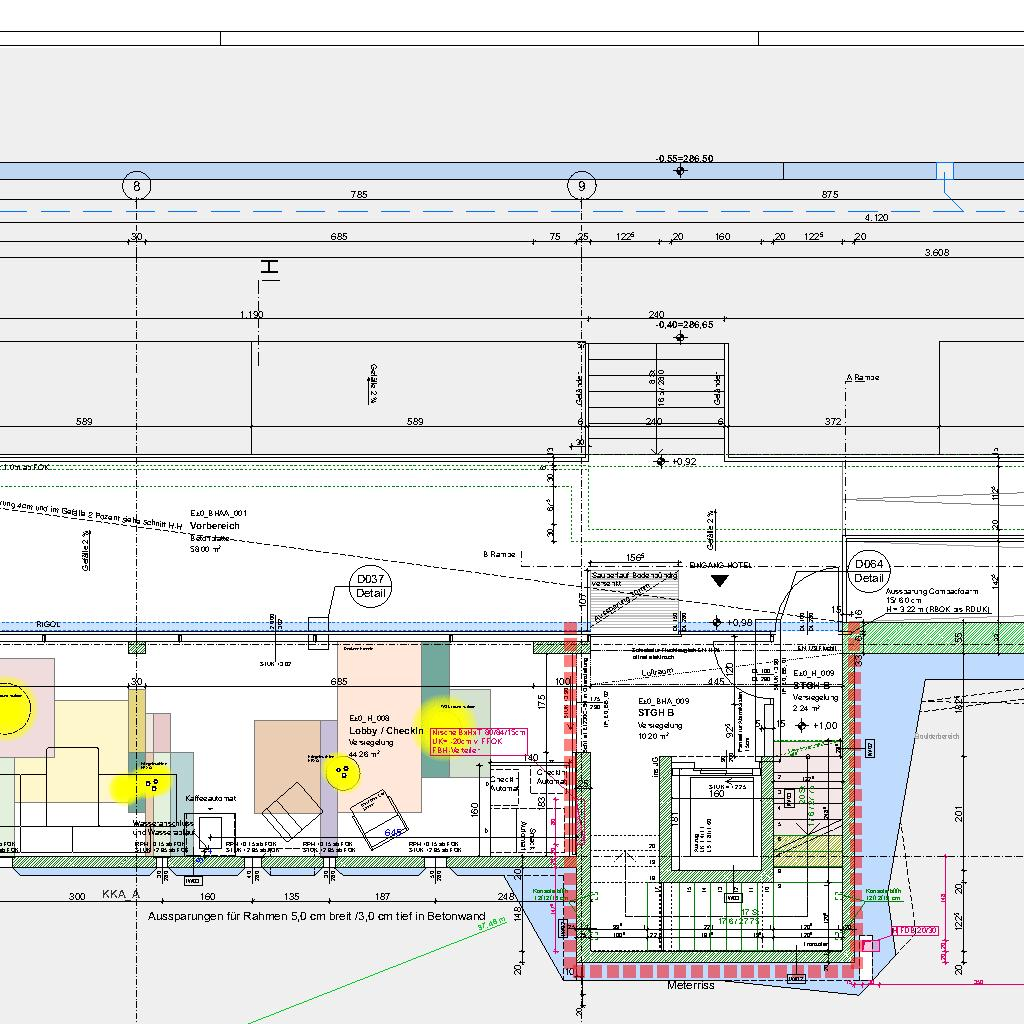Click the D037 Detail callout bubble
The width and height of the screenshot is (1024, 1024).
(370, 586)
